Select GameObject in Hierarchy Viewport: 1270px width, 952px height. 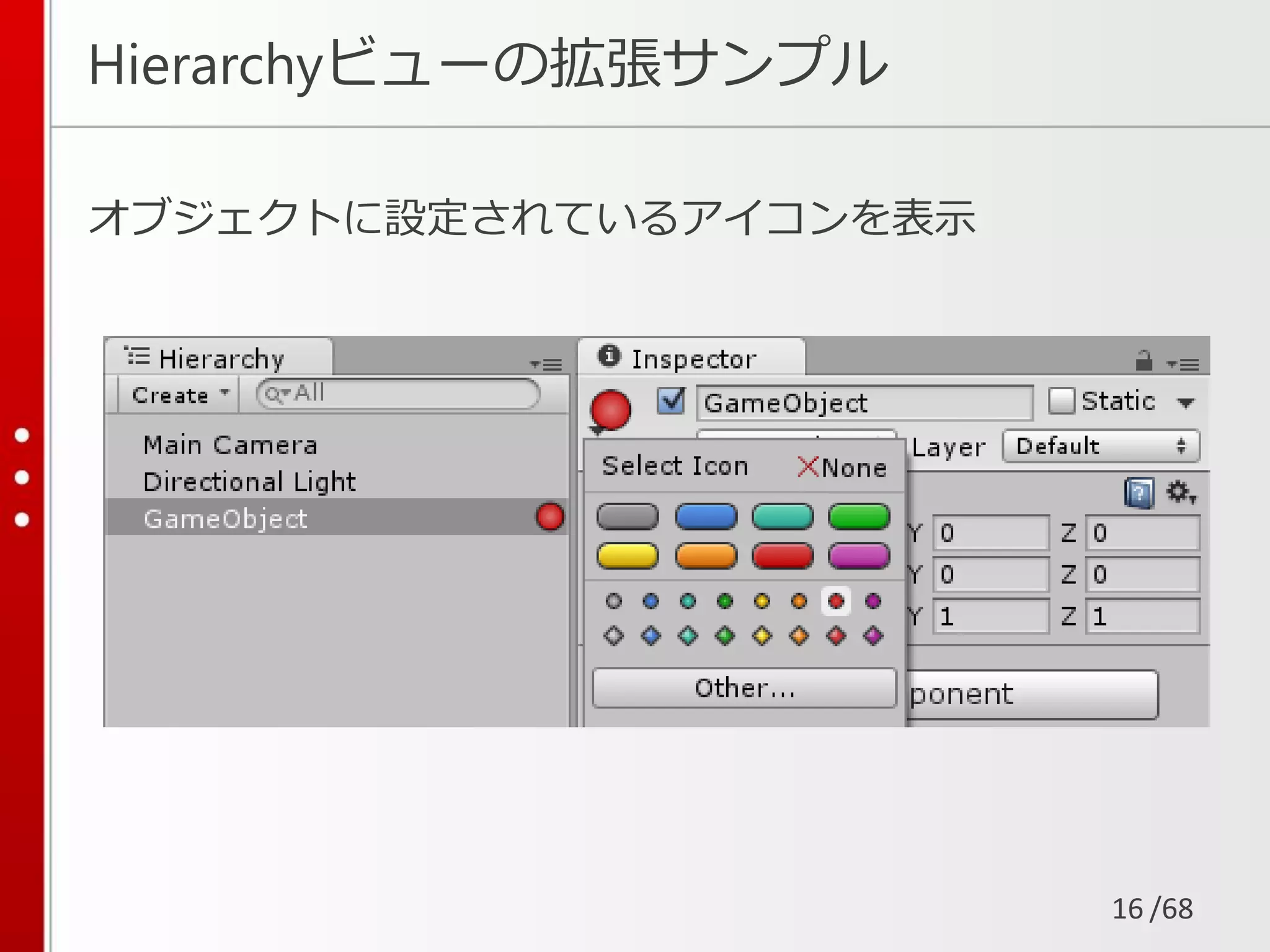point(337,517)
